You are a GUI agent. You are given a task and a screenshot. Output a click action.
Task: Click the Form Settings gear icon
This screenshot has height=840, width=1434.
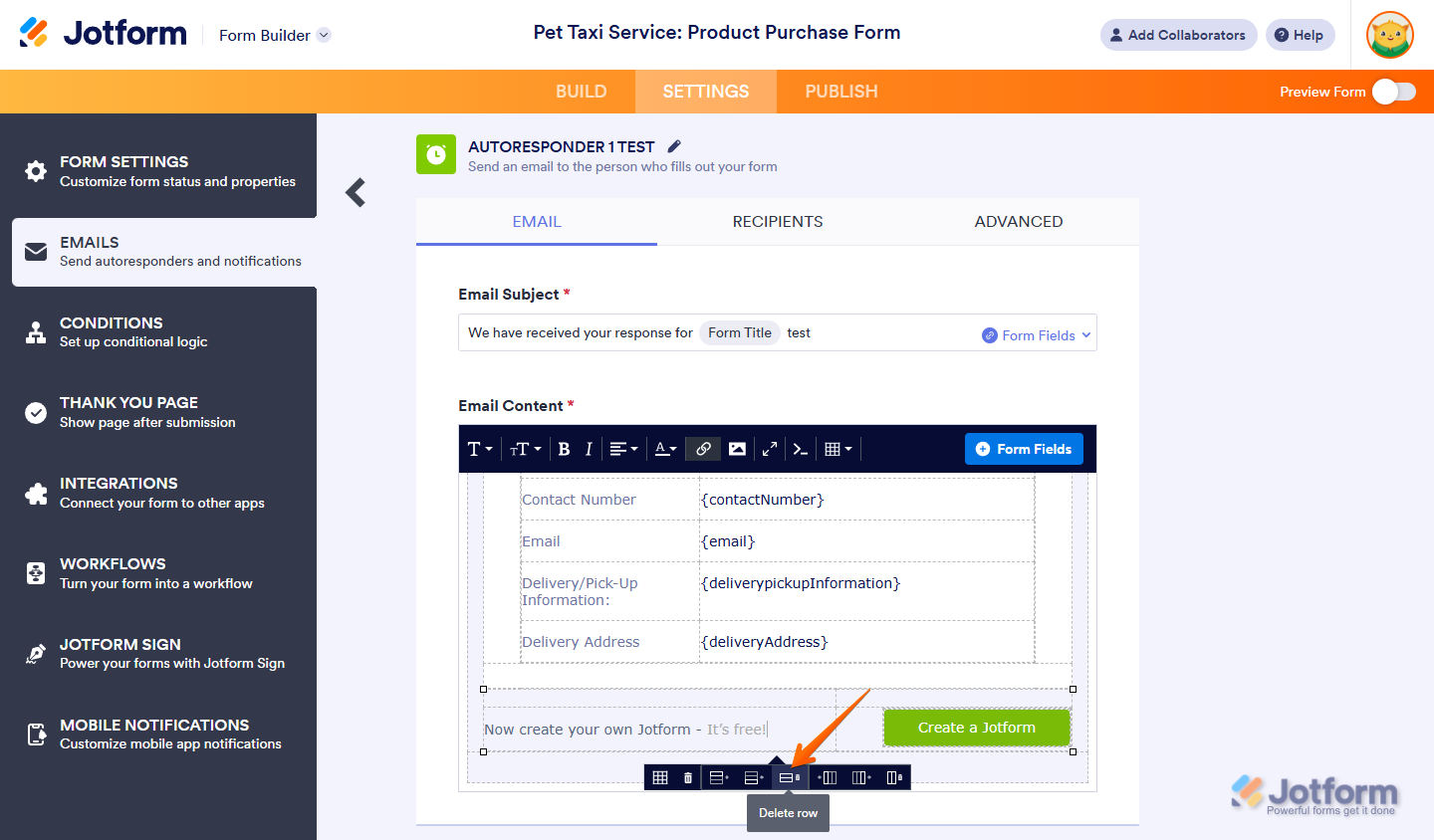[x=36, y=171]
